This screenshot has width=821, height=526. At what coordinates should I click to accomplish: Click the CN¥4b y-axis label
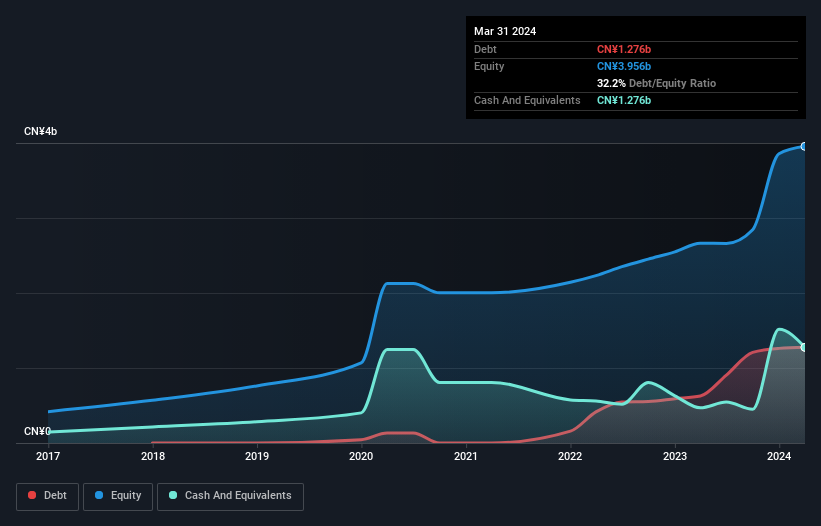point(40,131)
